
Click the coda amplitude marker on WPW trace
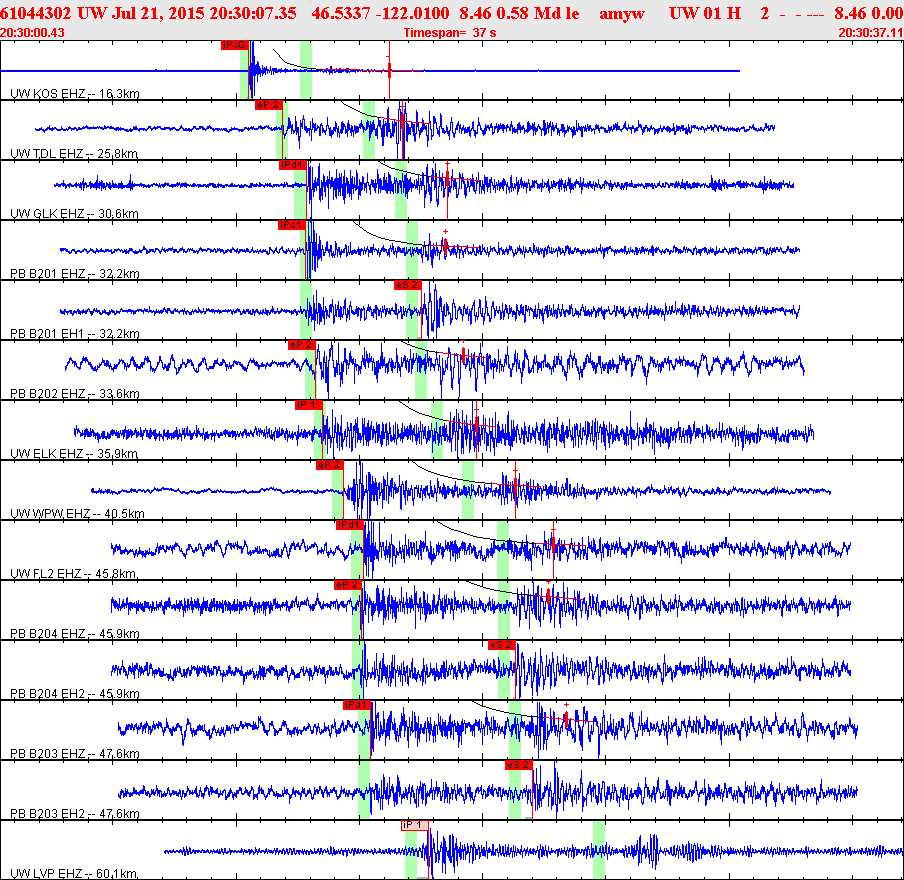click(x=515, y=486)
